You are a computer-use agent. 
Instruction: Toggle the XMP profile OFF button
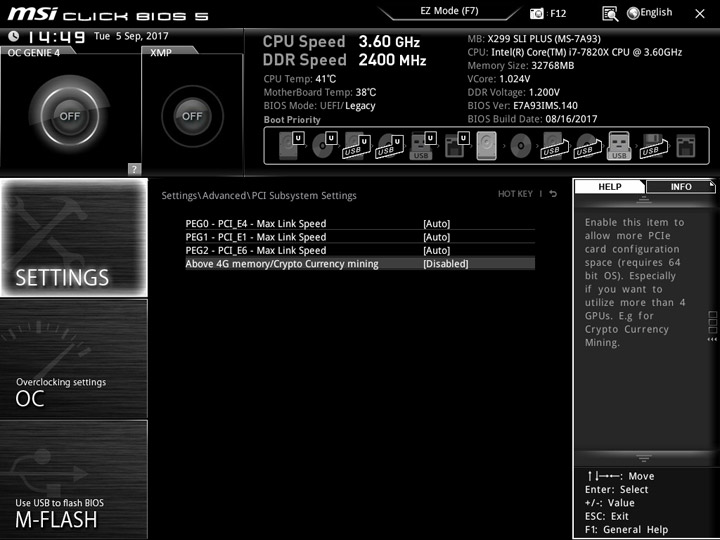(x=192, y=116)
